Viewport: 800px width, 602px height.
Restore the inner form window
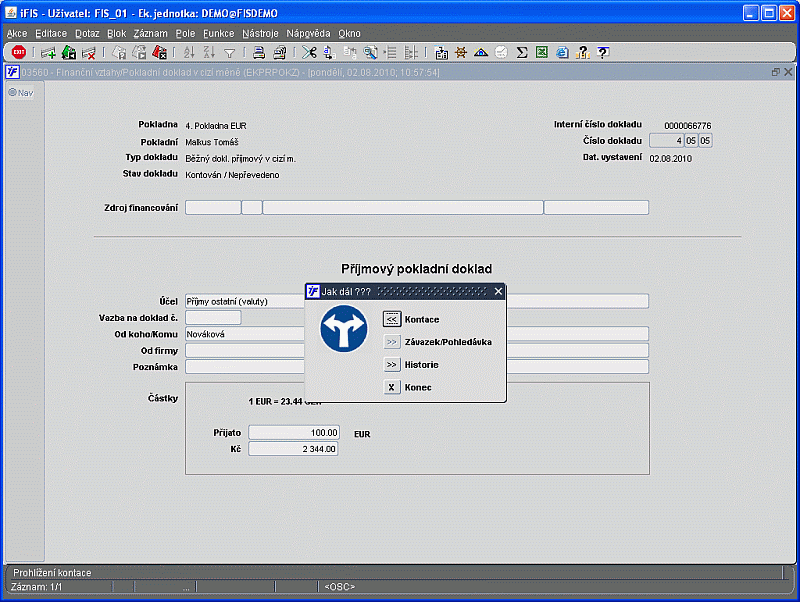click(x=776, y=72)
